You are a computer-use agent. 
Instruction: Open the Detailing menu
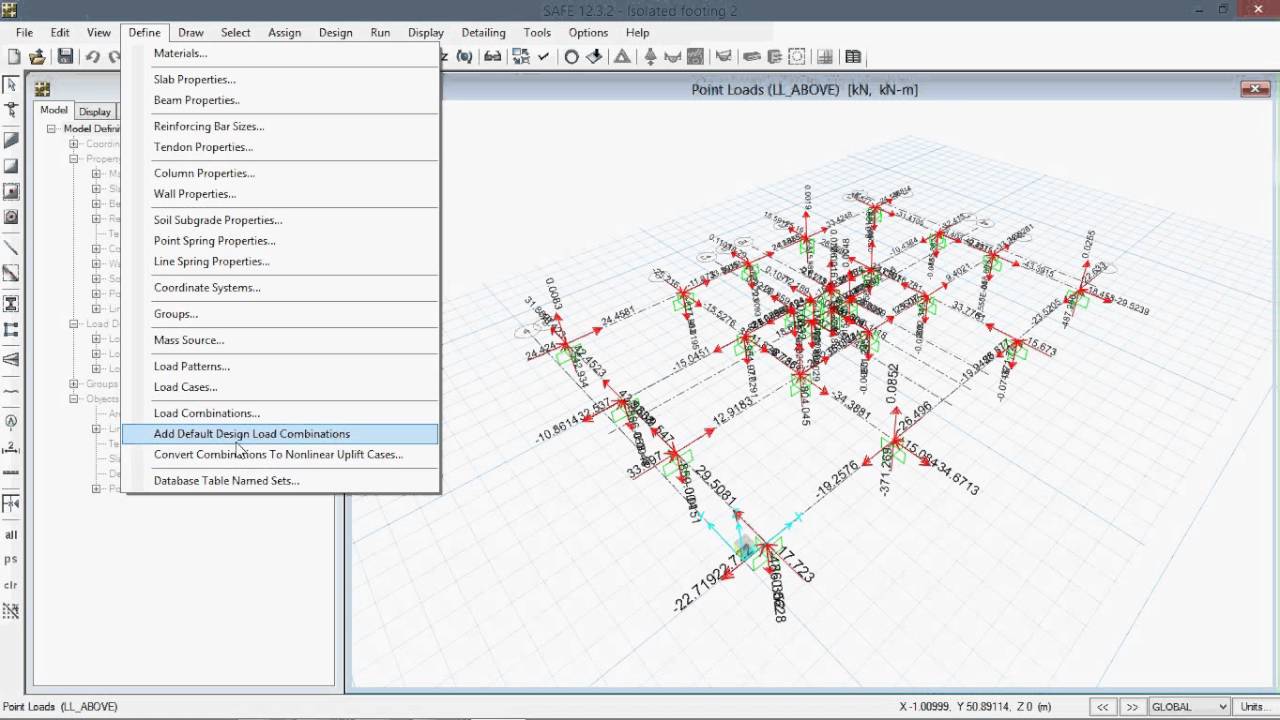483,32
